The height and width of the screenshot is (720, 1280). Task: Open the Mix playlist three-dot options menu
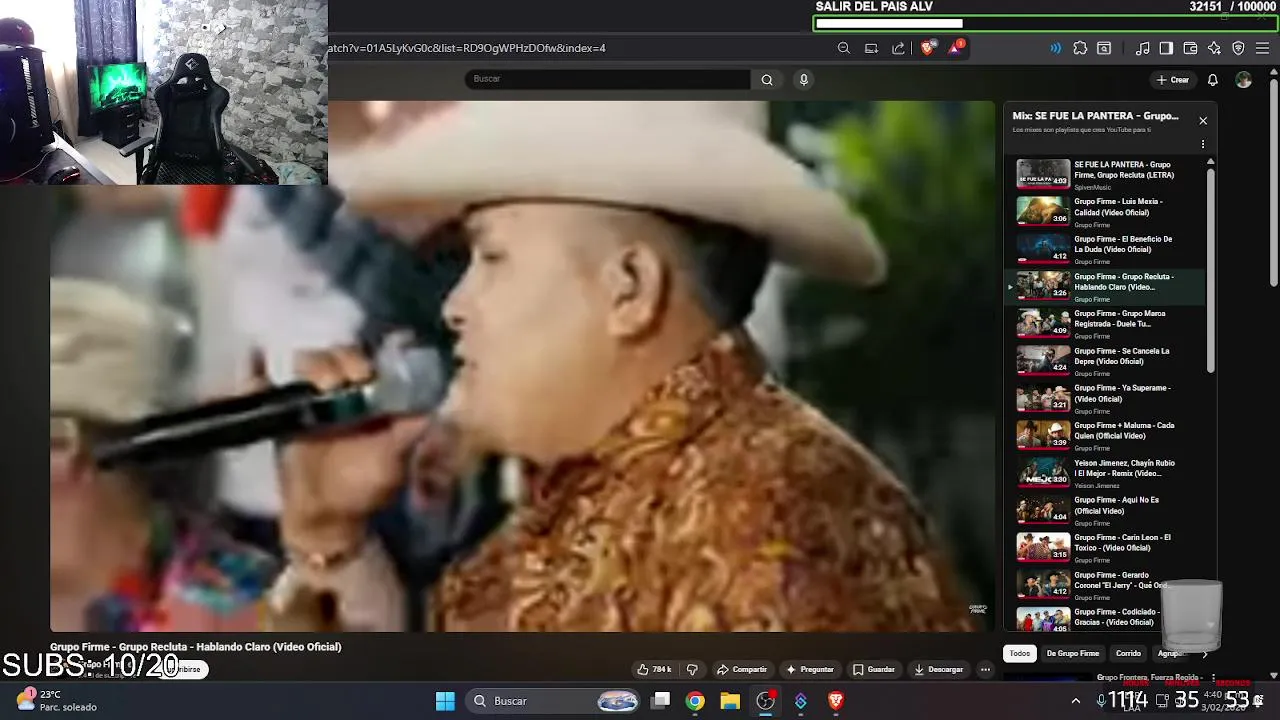pyautogui.click(x=1203, y=144)
